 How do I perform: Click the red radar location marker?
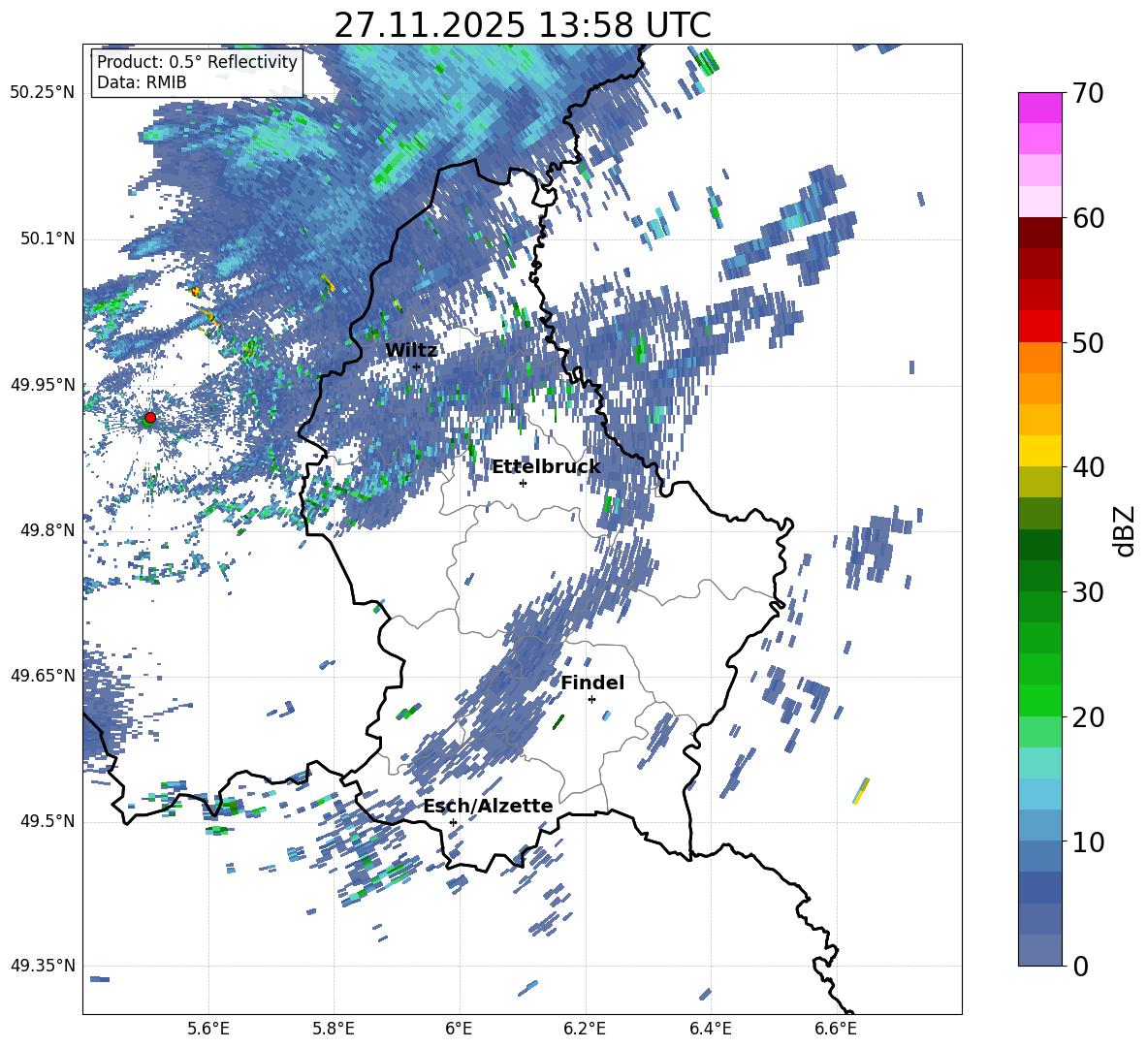point(150,417)
